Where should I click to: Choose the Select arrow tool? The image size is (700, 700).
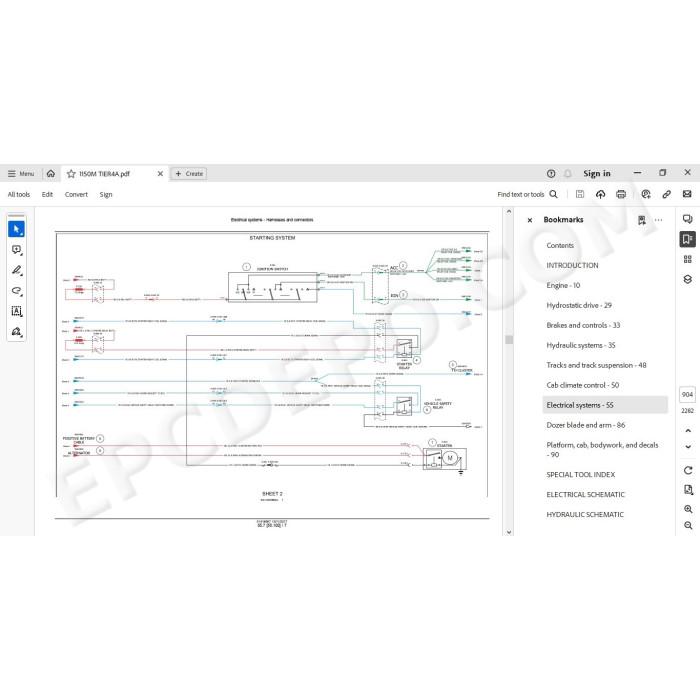point(17,229)
